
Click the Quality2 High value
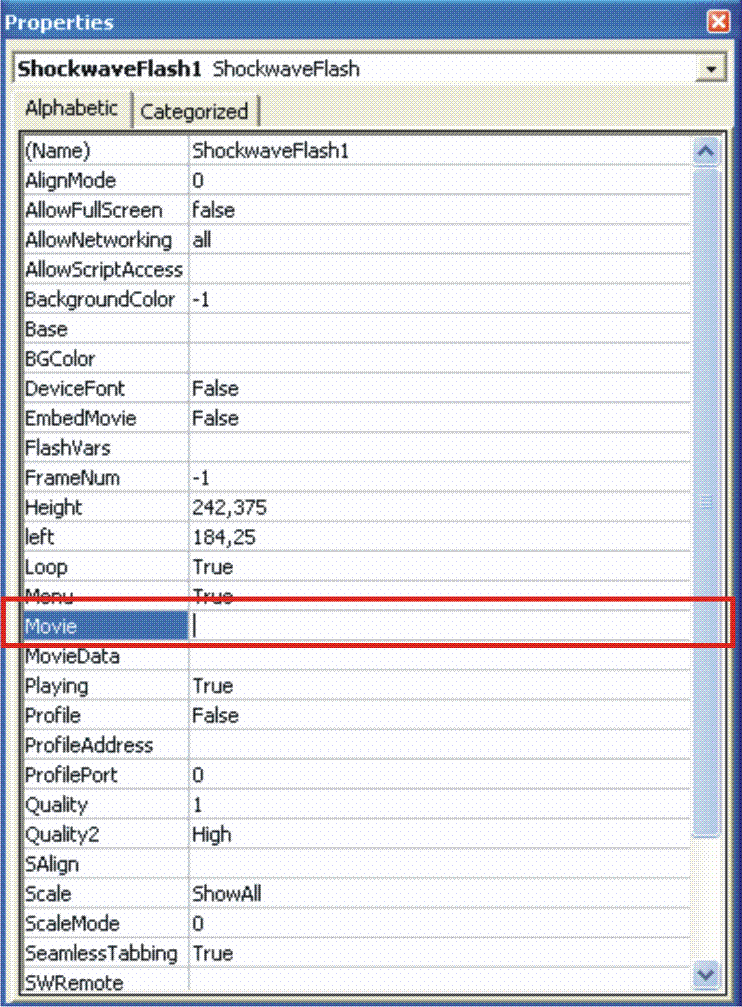[x=211, y=834]
